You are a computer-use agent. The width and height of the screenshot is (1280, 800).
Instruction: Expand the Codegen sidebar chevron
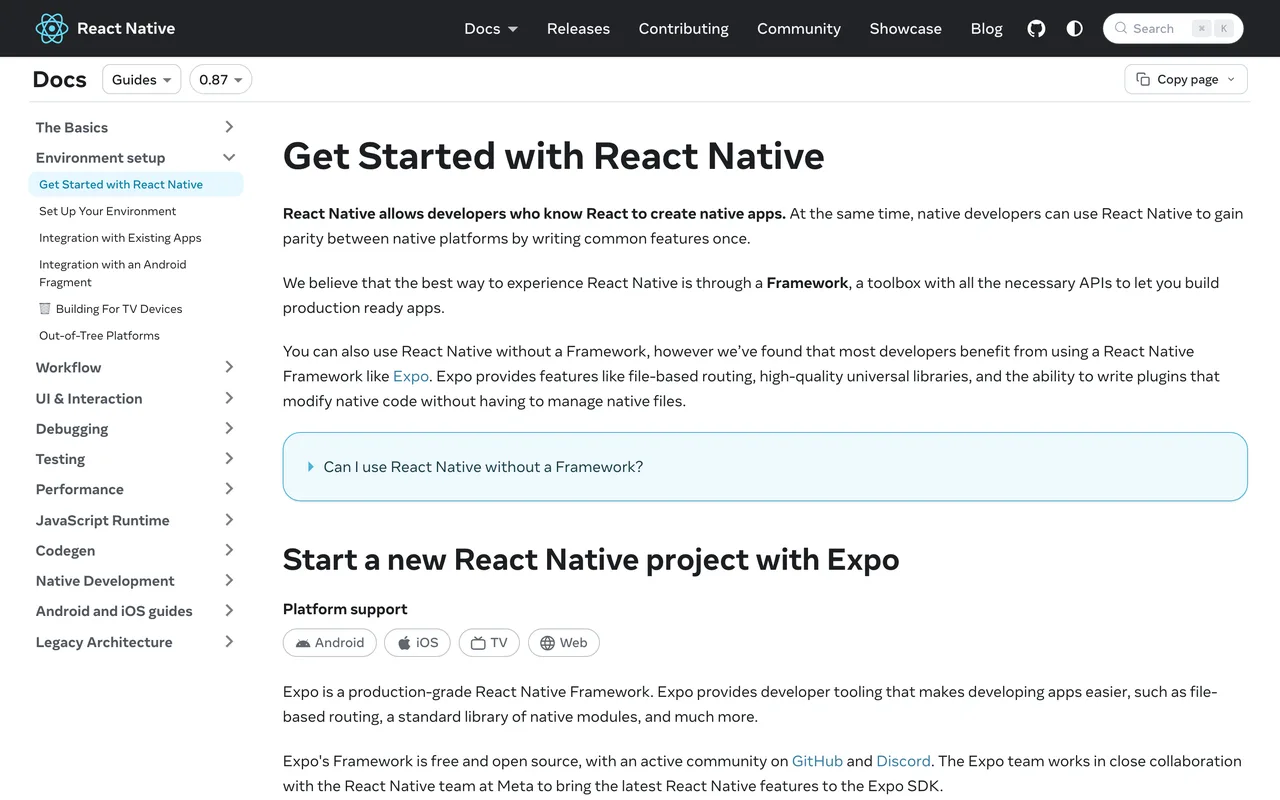coord(229,550)
